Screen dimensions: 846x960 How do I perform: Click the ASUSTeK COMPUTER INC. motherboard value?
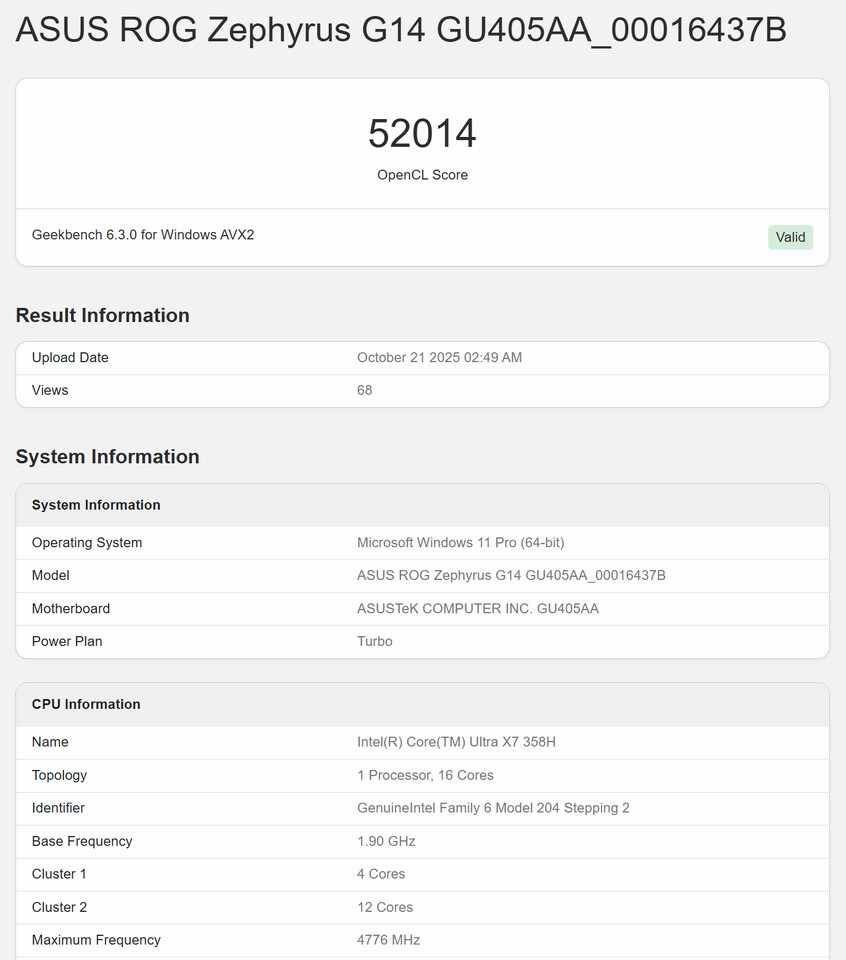[x=478, y=609]
